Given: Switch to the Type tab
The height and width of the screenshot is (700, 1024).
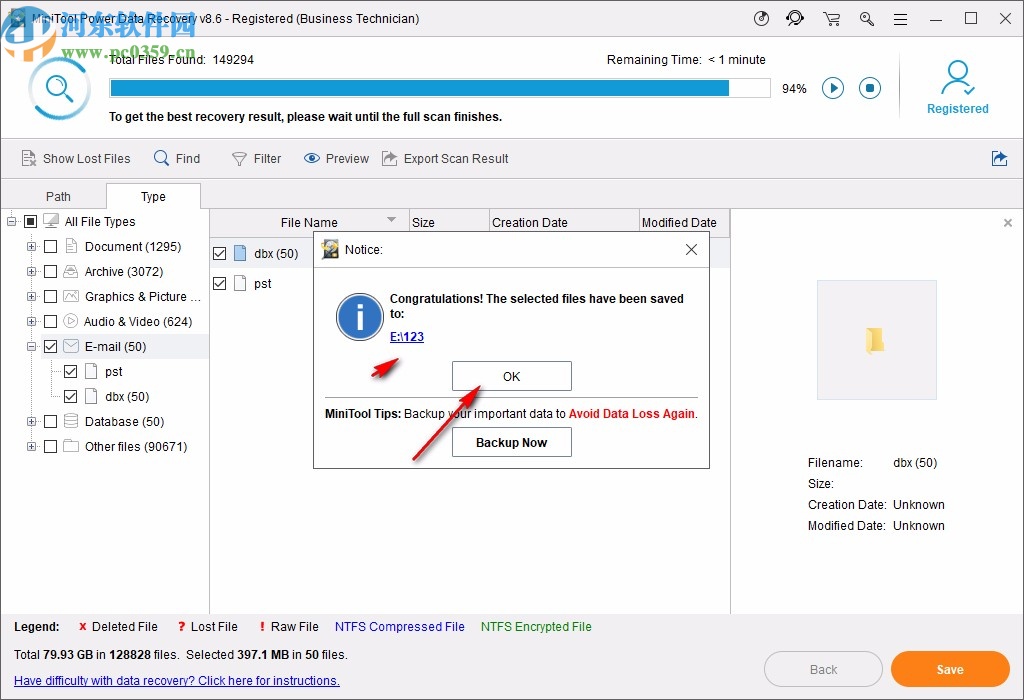Looking at the screenshot, I should click(x=153, y=197).
